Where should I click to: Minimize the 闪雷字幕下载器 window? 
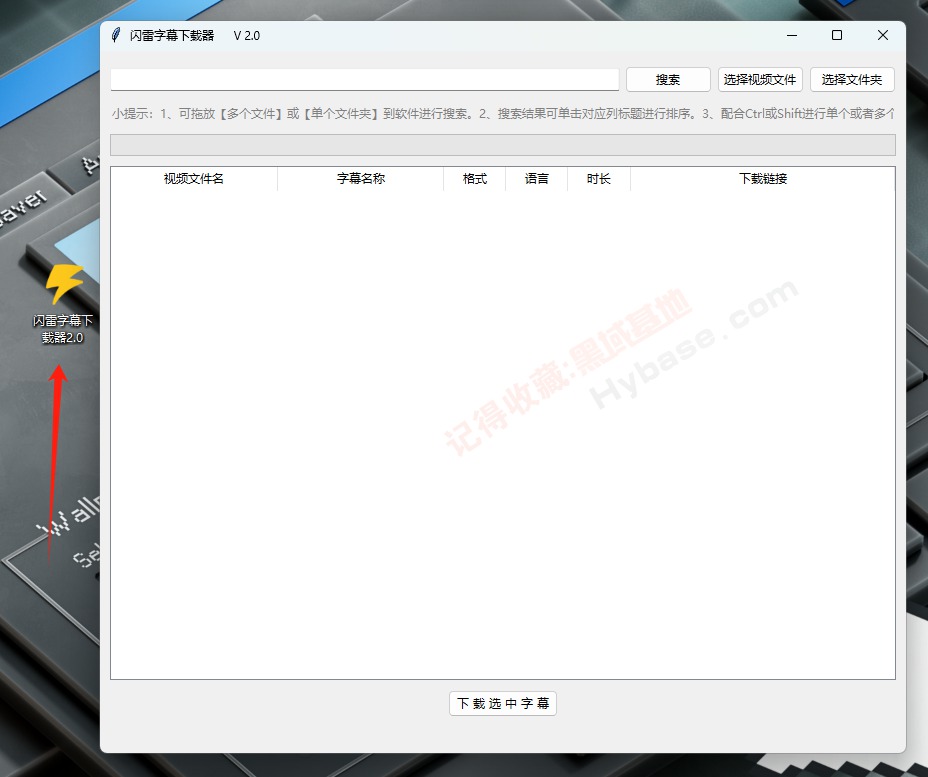[792, 36]
